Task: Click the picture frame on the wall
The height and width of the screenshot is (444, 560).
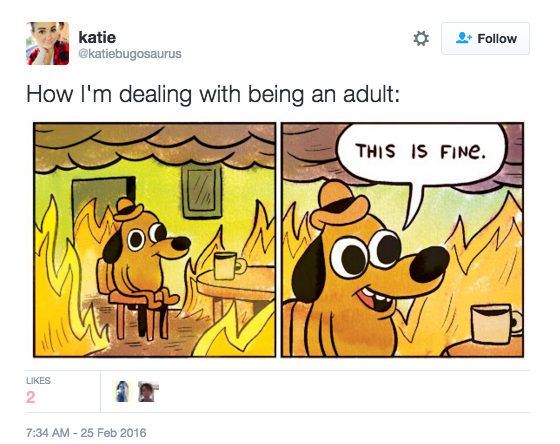Action: click(202, 192)
